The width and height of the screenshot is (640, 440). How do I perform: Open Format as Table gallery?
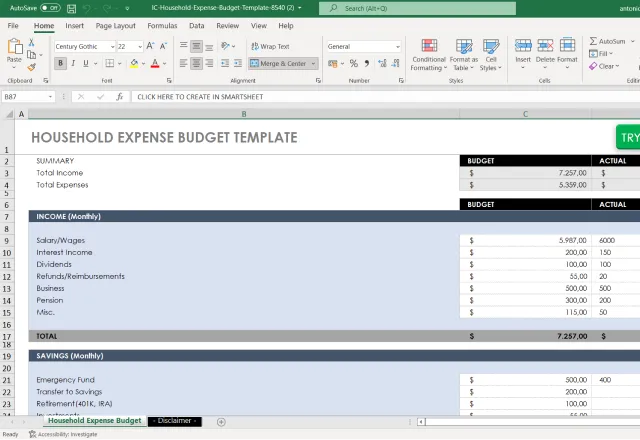464,55
